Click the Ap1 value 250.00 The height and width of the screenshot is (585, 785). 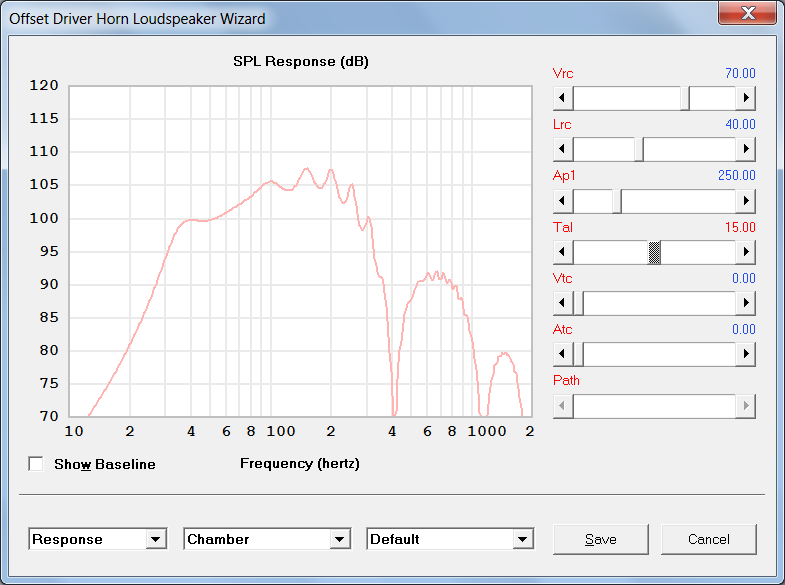tap(736, 175)
